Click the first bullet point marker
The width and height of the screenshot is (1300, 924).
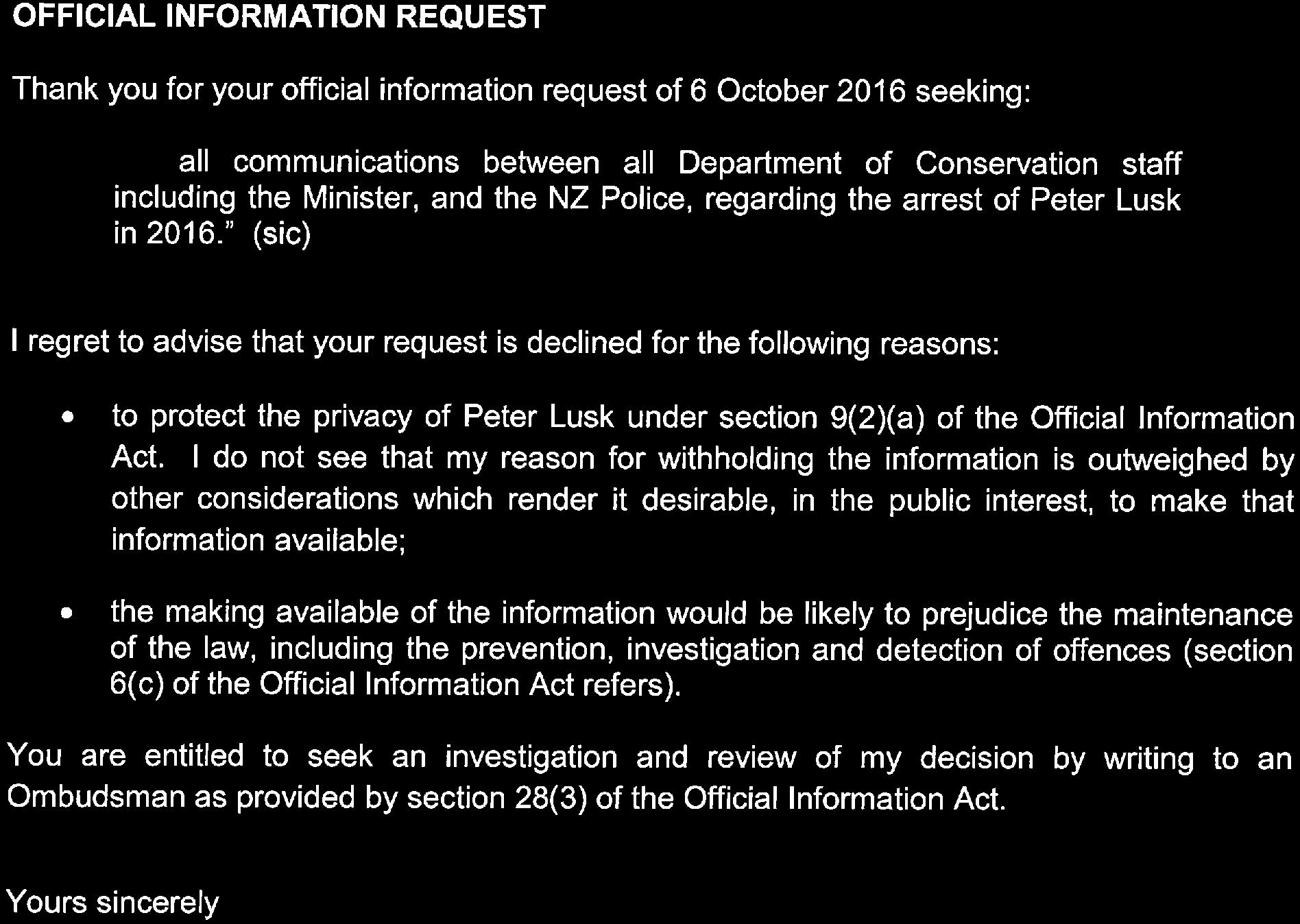[64, 418]
